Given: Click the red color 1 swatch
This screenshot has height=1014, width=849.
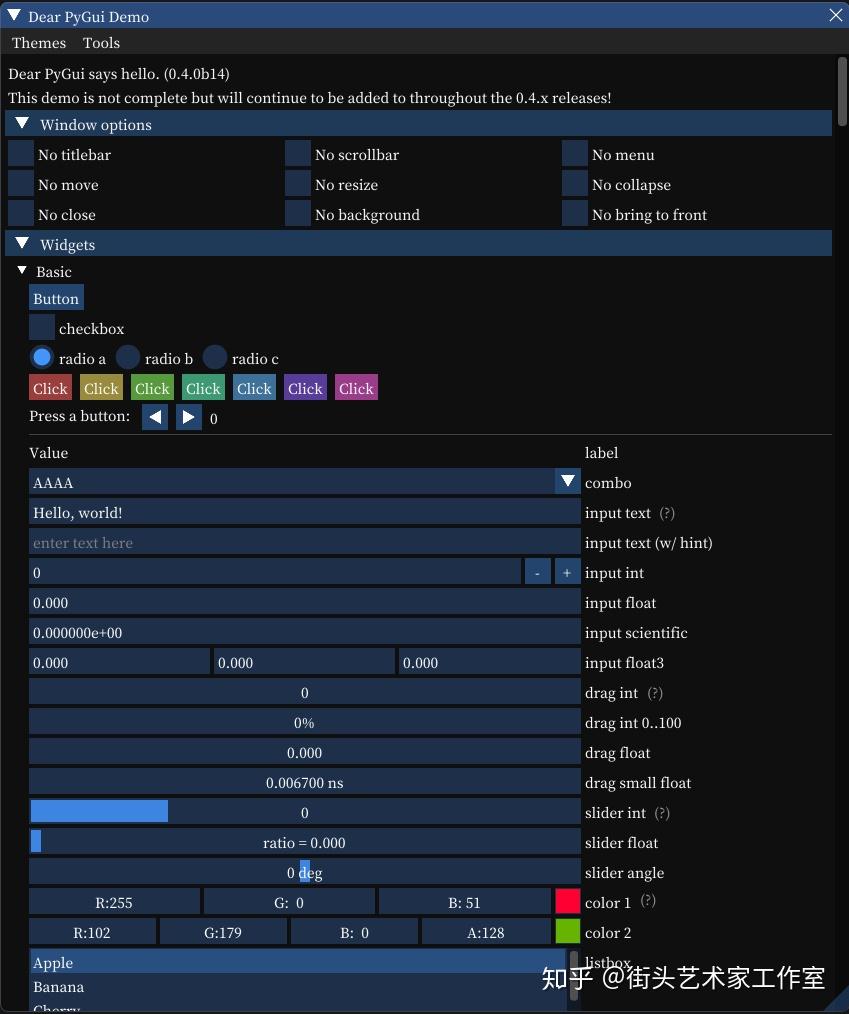Looking at the screenshot, I should [x=570, y=902].
